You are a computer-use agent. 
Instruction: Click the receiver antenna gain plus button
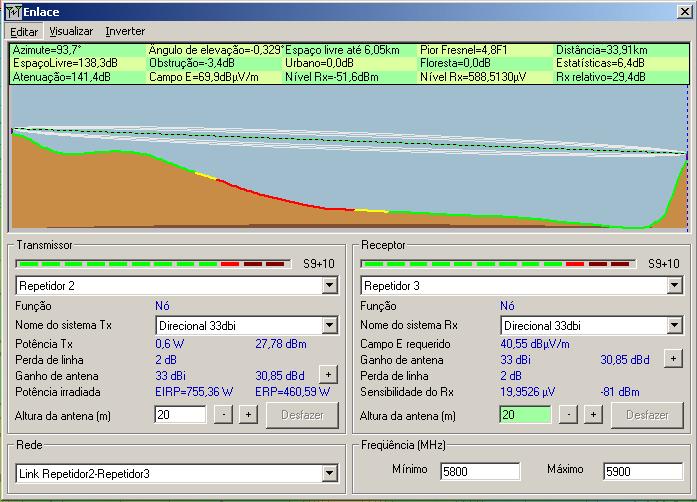[673, 358]
